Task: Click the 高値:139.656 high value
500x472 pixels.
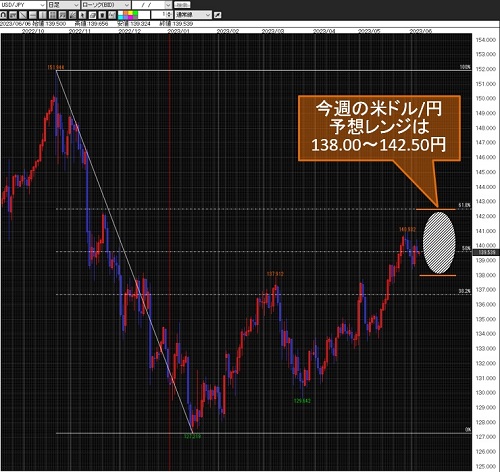Action: [x=92, y=24]
